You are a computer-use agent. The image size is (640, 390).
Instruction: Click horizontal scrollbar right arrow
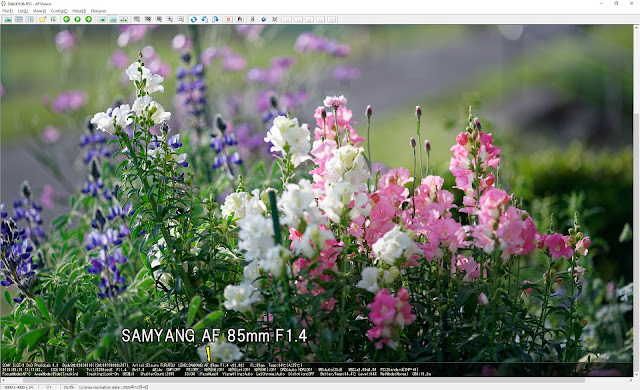(630, 380)
